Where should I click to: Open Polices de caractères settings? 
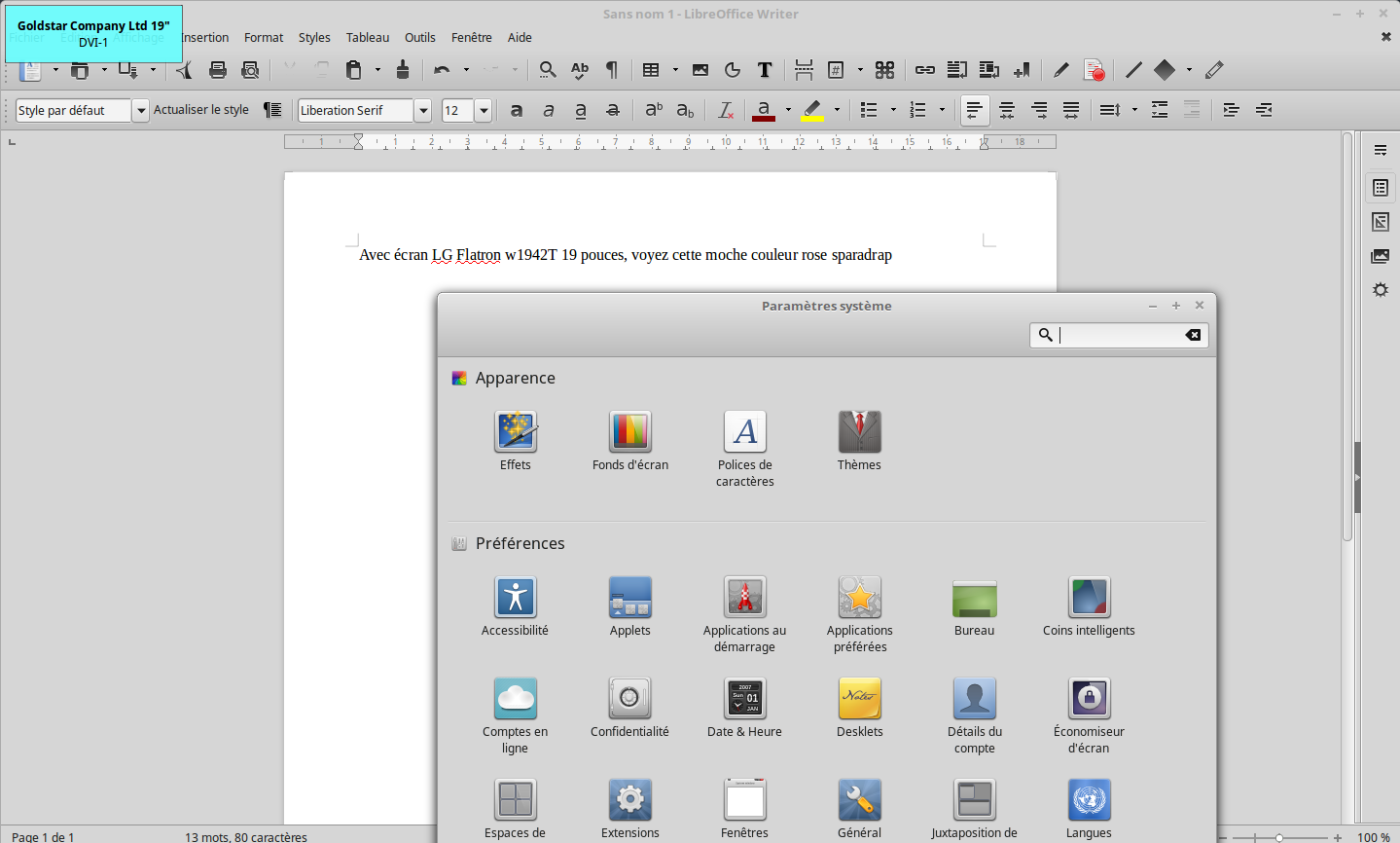click(745, 431)
